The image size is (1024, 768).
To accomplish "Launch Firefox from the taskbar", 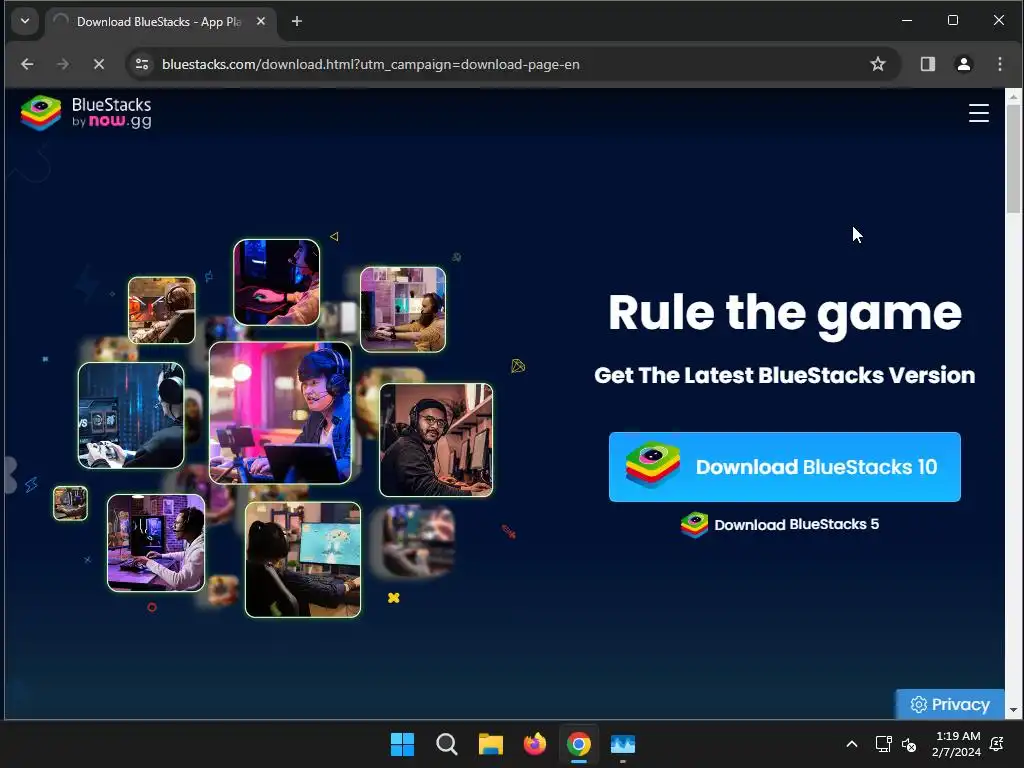I will tap(535, 744).
